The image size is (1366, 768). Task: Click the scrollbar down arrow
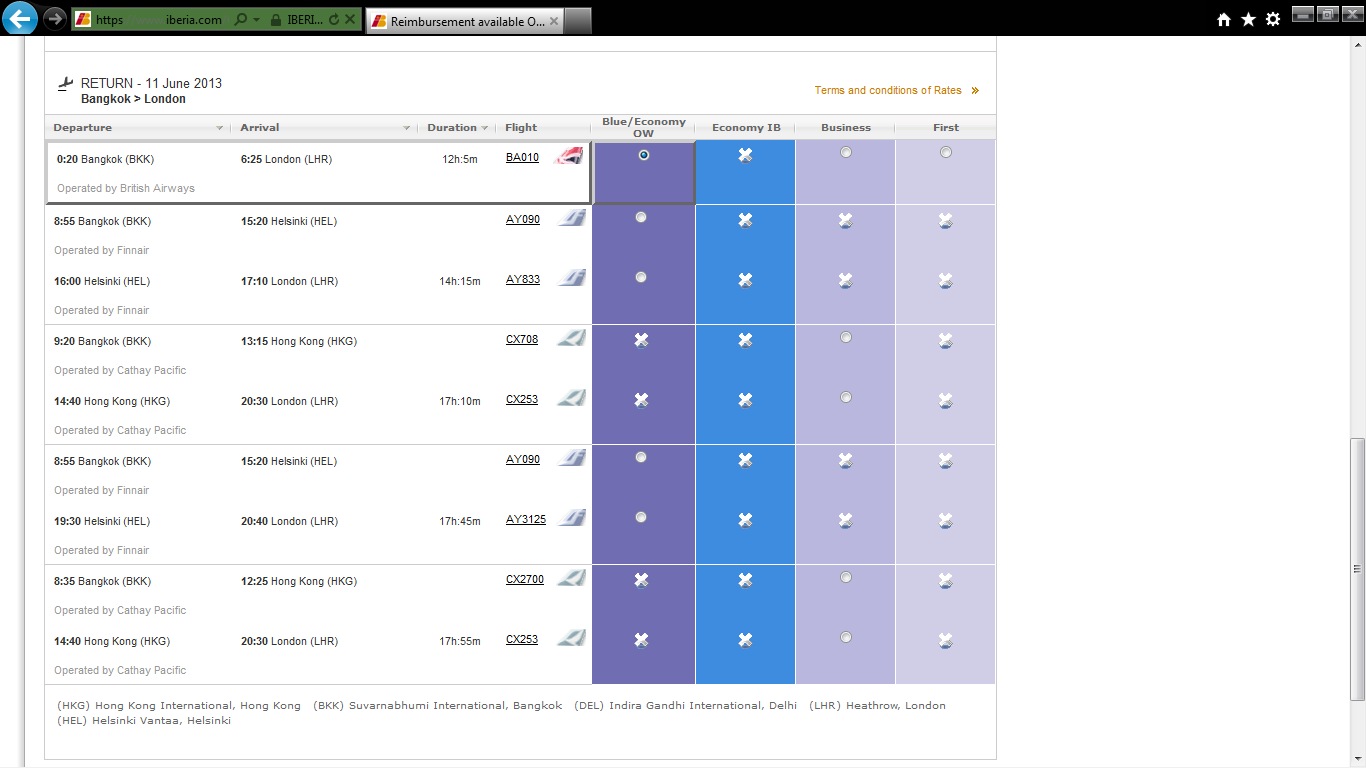[1357, 759]
